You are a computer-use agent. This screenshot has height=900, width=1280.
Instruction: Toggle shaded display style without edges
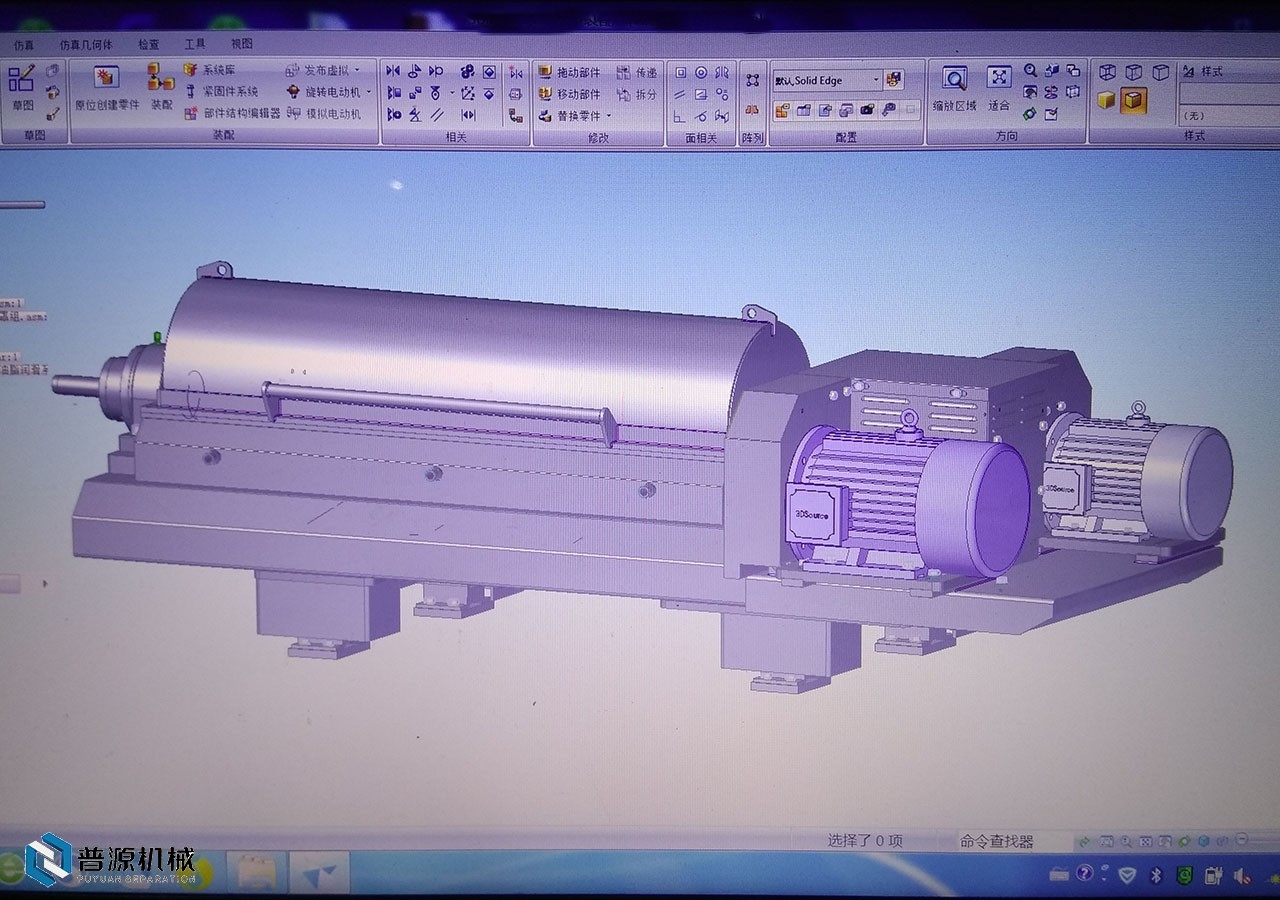pyautogui.click(x=1106, y=100)
